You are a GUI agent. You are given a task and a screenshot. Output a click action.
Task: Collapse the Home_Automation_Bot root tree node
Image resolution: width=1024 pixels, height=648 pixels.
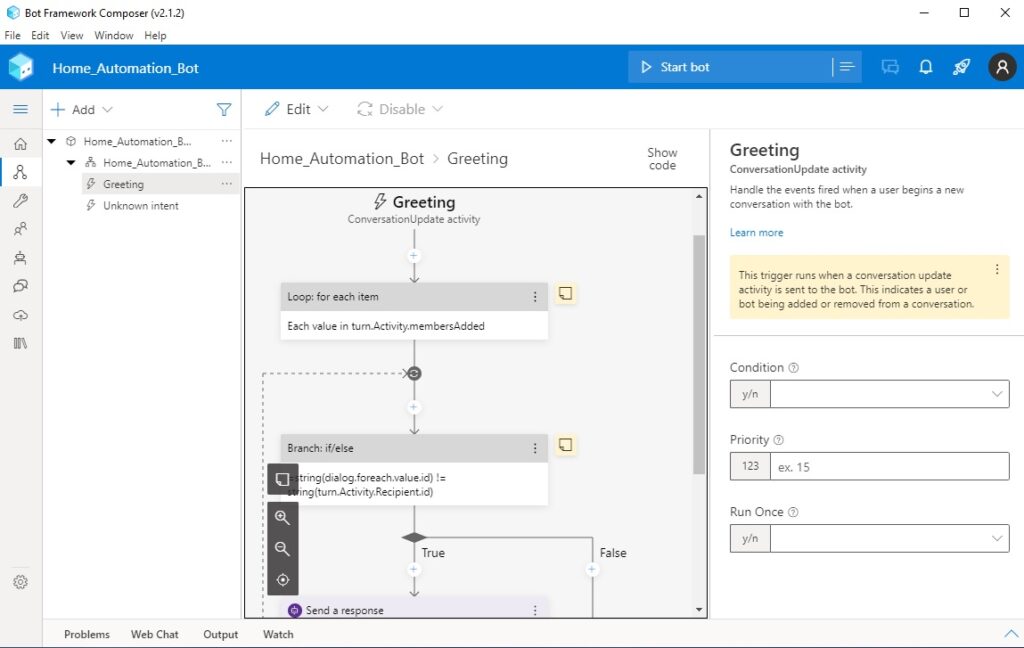(52, 142)
